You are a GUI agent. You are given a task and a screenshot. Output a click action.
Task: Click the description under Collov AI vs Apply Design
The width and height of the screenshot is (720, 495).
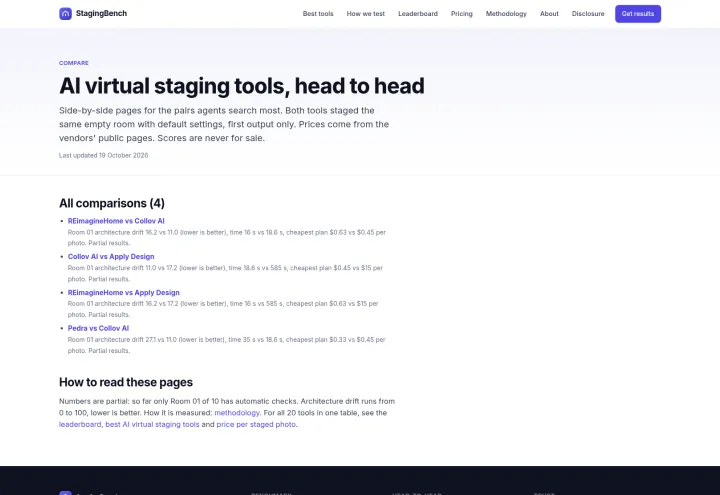pos(225,273)
